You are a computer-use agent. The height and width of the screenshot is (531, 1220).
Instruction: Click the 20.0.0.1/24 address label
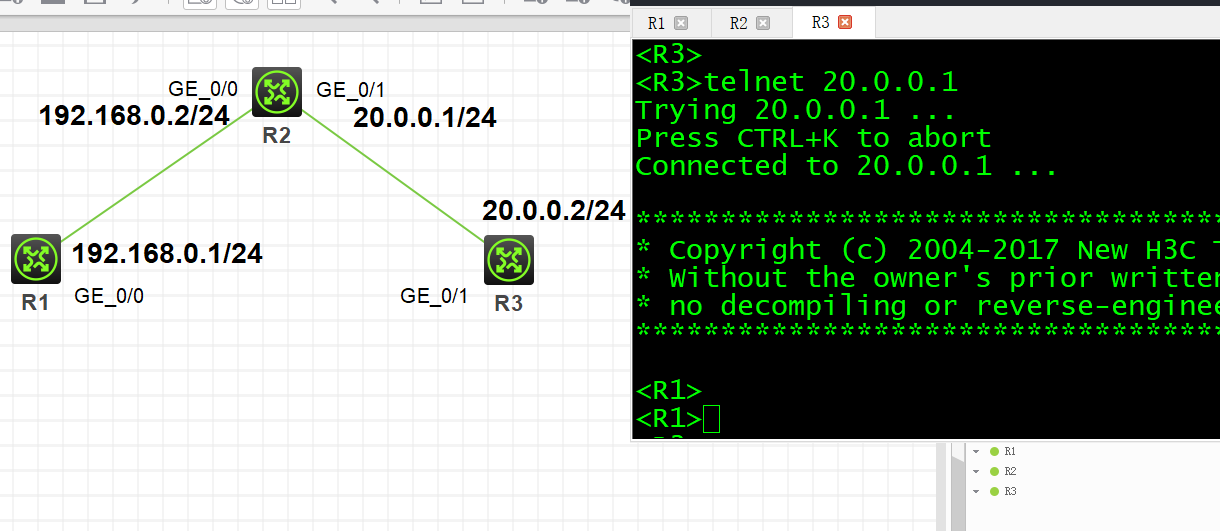point(425,118)
